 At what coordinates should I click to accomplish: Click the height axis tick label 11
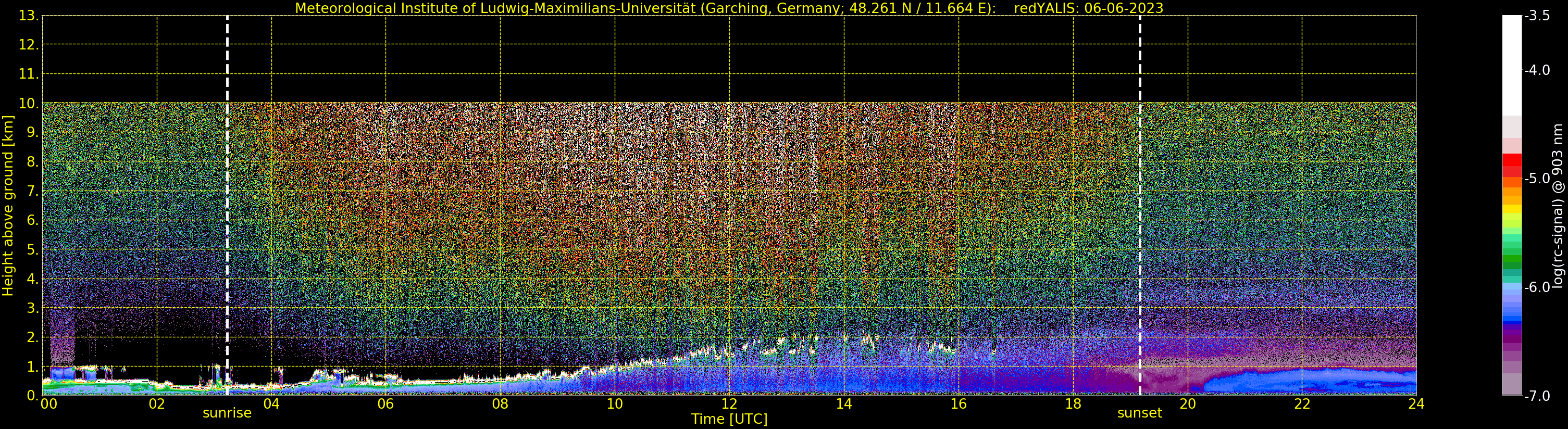coord(28,74)
